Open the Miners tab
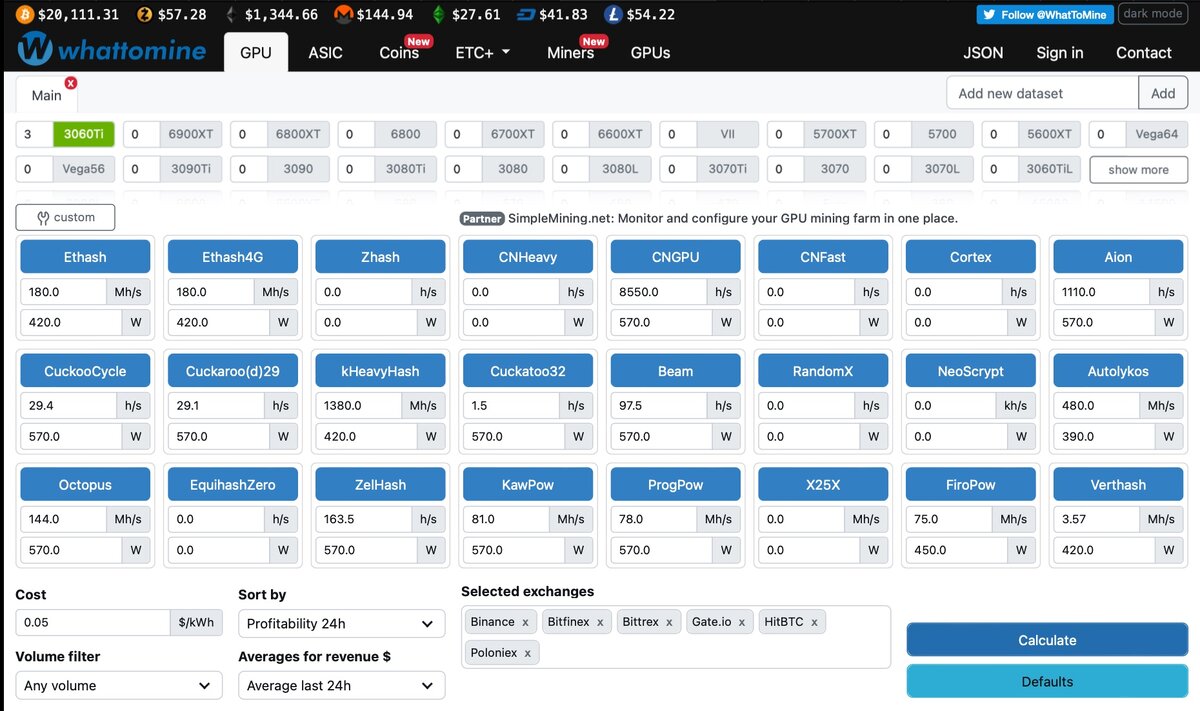The image size is (1200, 711). pos(571,52)
